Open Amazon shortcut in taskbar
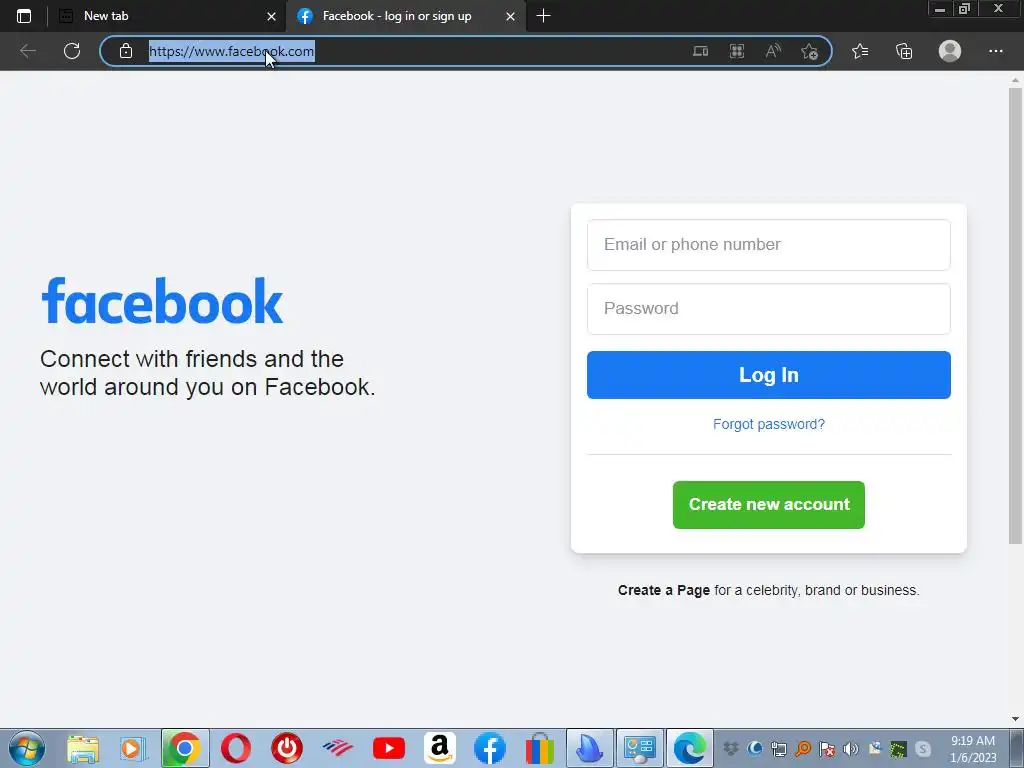1024x768 pixels. coord(440,748)
